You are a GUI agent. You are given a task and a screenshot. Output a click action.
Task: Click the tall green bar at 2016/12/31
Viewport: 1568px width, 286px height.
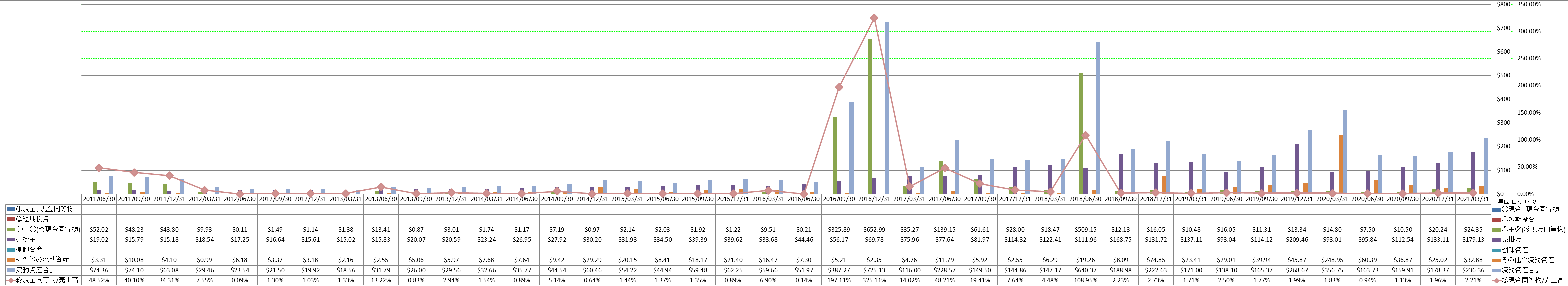[x=870, y=117]
